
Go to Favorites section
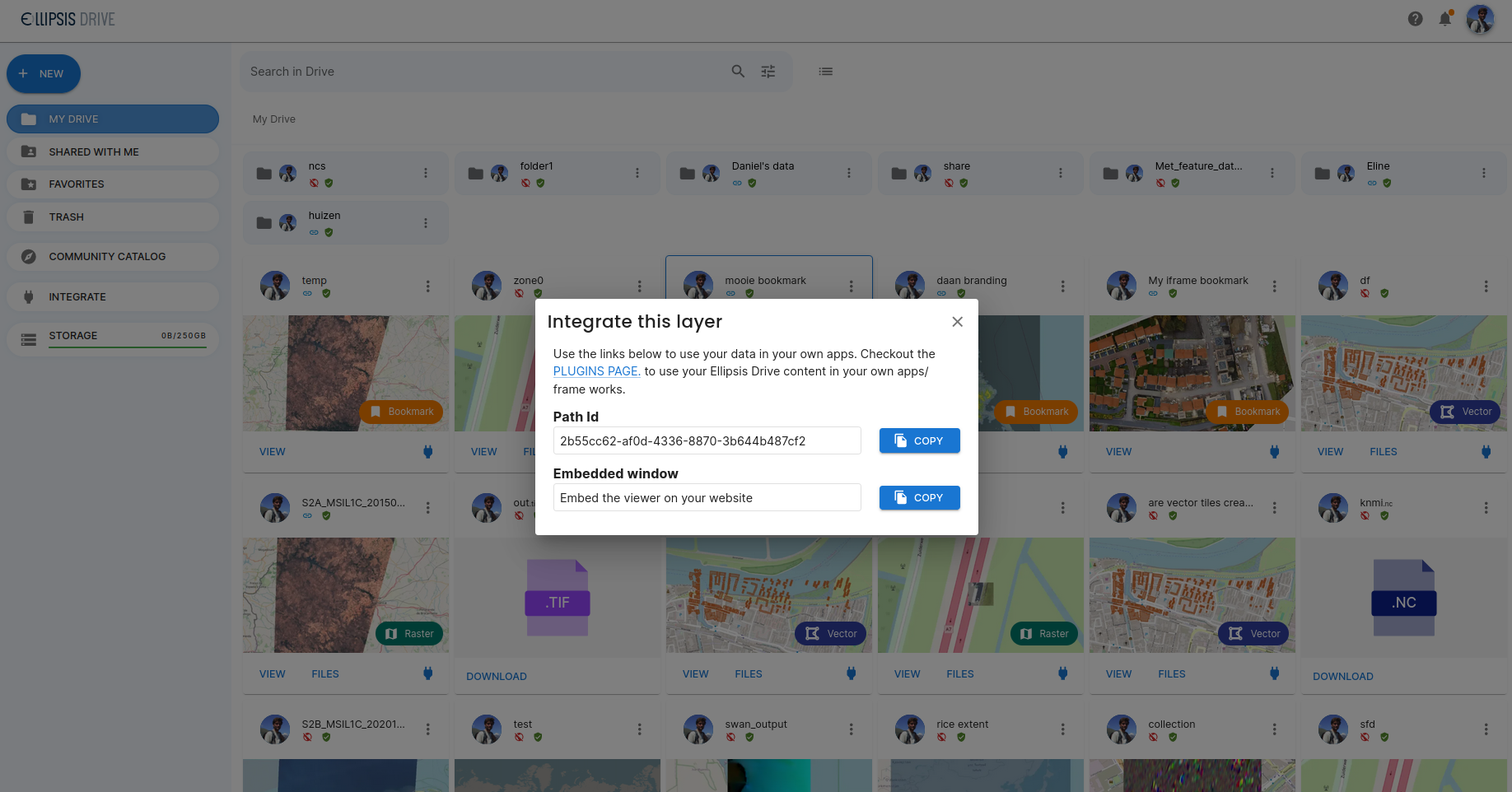tap(113, 184)
